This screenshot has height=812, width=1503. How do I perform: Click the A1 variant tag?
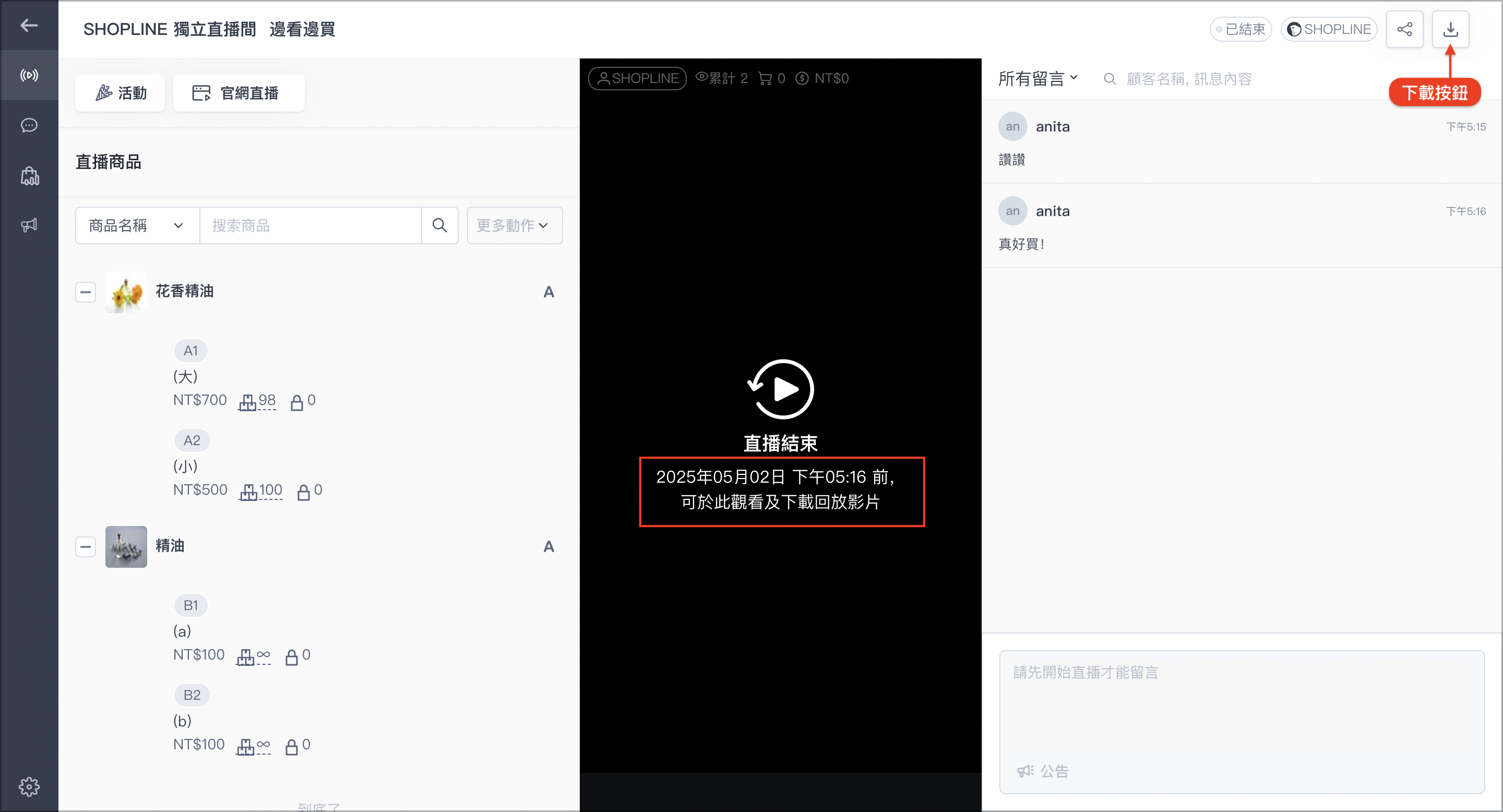[191, 351]
